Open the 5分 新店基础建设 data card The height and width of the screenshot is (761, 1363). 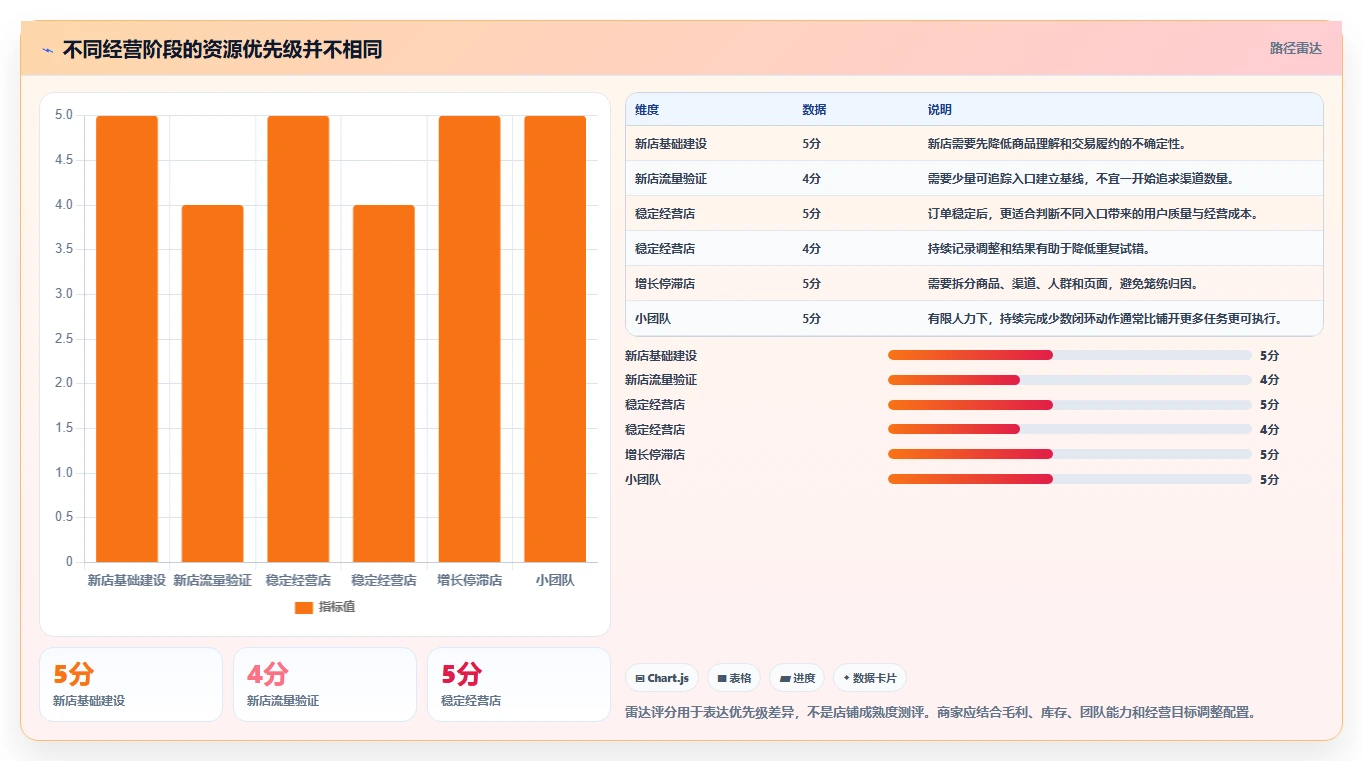pyautogui.click(x=131, y=684)
